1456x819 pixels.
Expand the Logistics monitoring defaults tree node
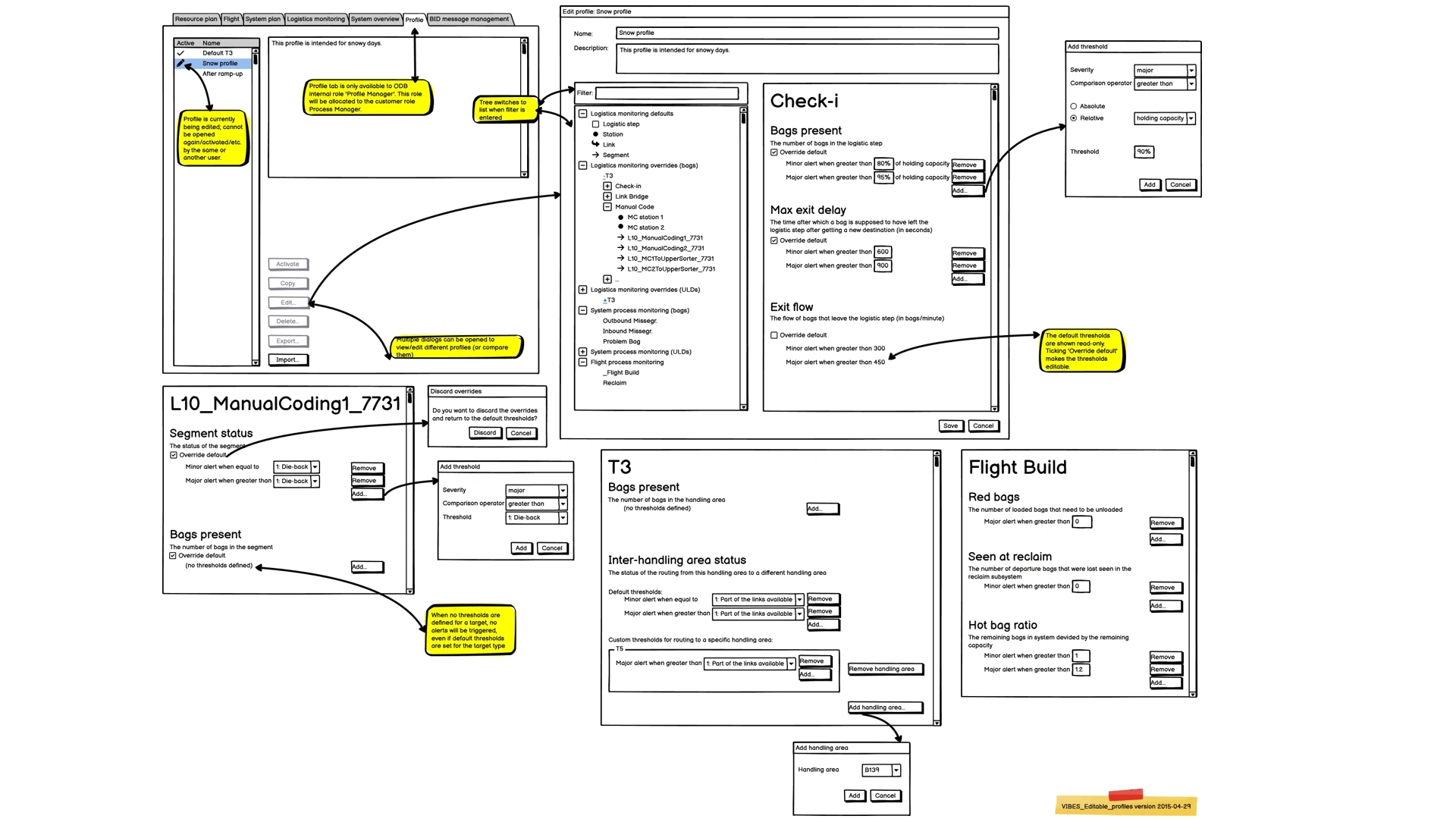tap(583, 113)
